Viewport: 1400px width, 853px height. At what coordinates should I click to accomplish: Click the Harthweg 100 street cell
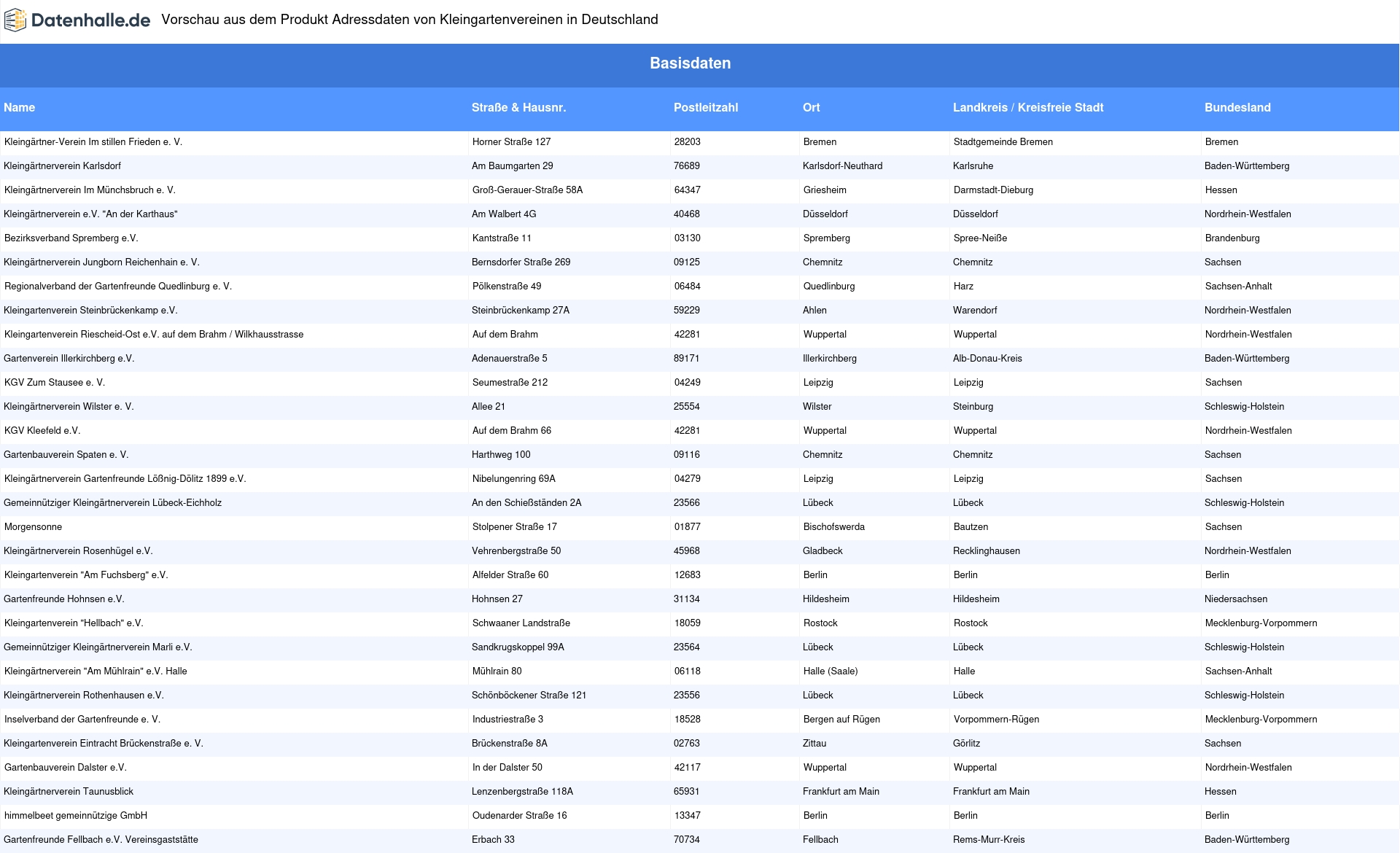tap(501, 455)
